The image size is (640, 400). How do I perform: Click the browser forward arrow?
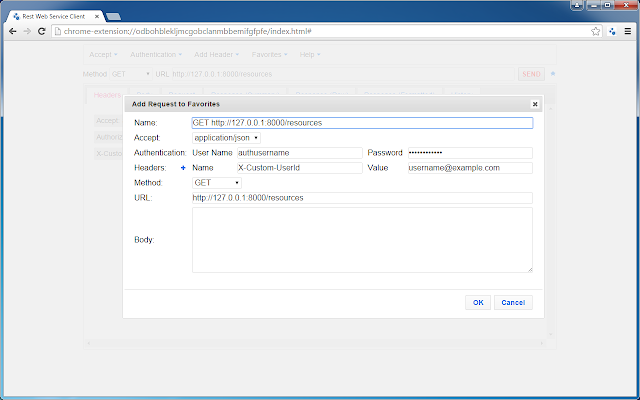tap(27, 31)
